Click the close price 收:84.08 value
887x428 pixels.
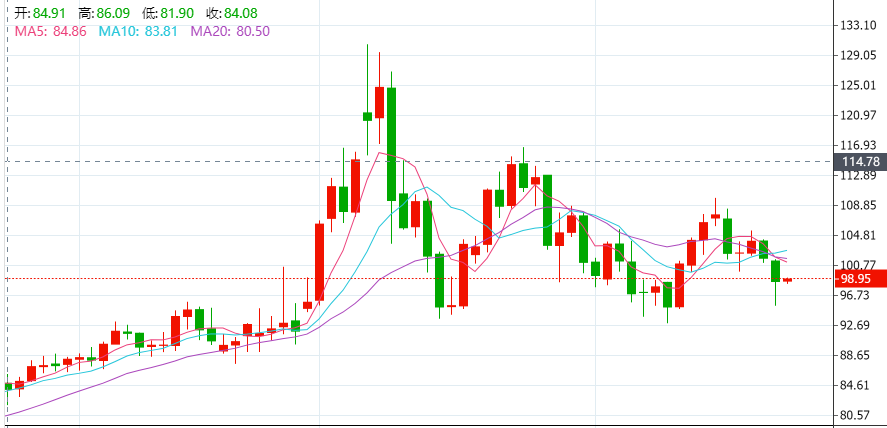pyautogui.click(x=232, y=12)
